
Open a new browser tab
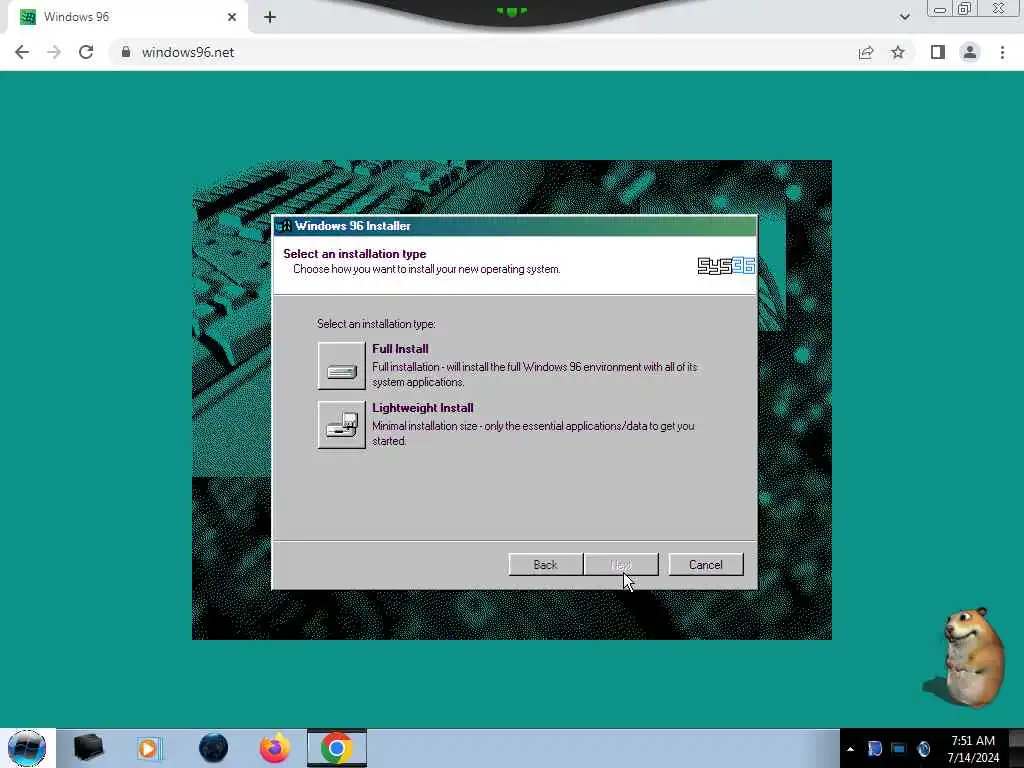coord(270,17)
